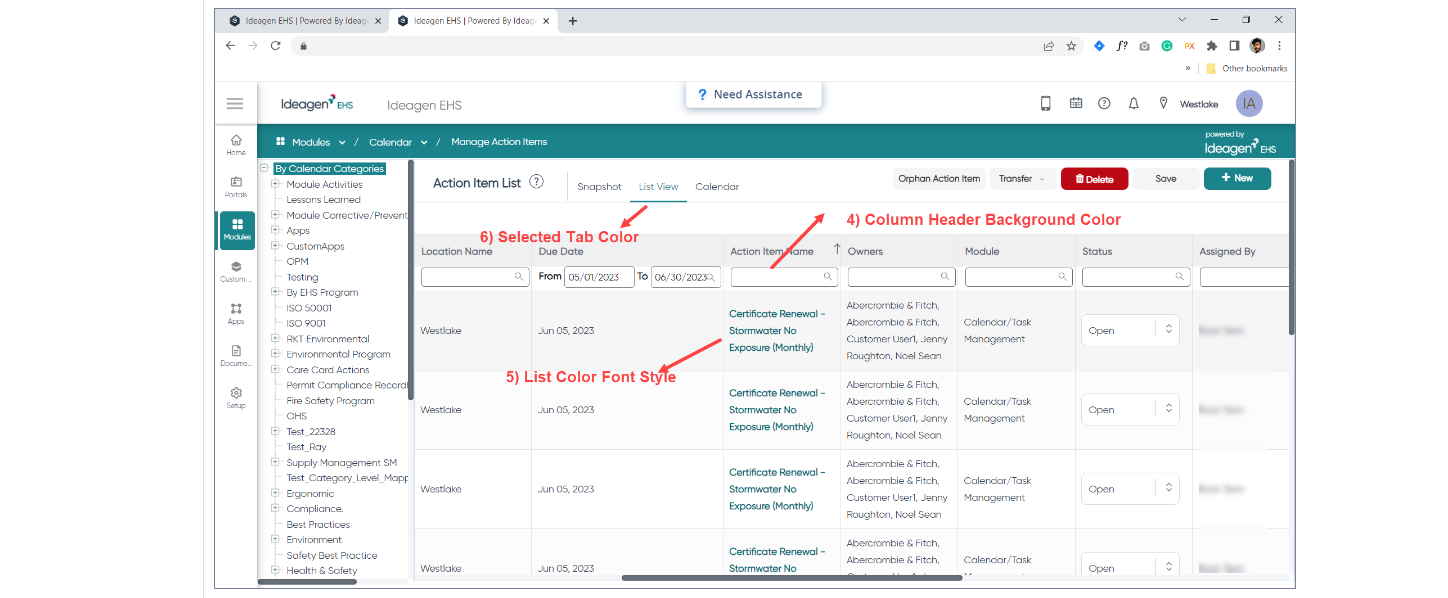The image size is (1448, 598).
Task: Open the camera screenshot extension
Action: [x=1144, y=46]
